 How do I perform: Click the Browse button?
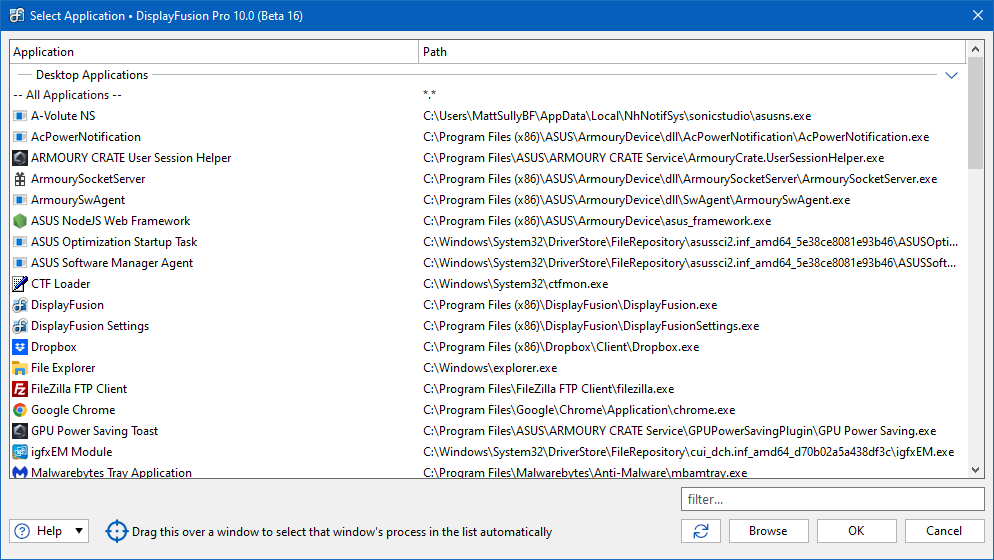click(768, 531)
